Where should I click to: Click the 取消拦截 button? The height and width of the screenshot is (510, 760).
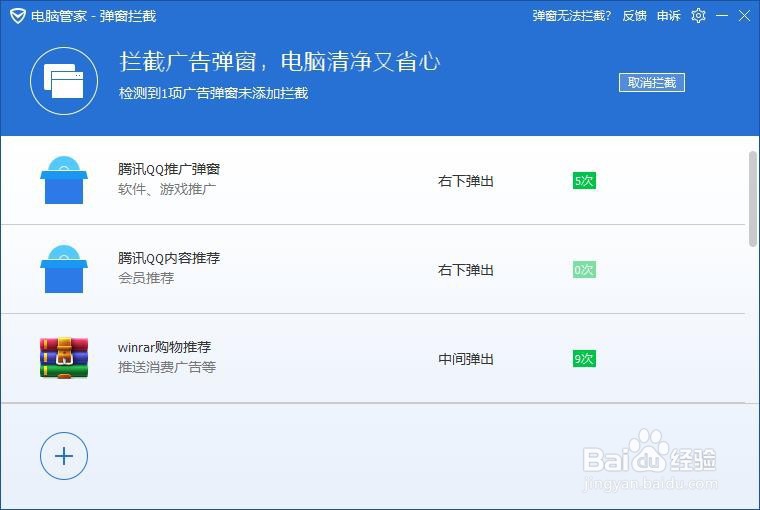651,82
